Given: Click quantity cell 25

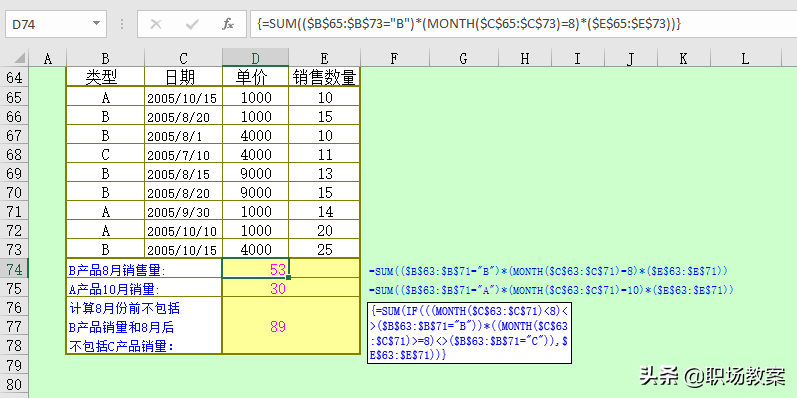Looking at the screenshot, I should [325, 250].
